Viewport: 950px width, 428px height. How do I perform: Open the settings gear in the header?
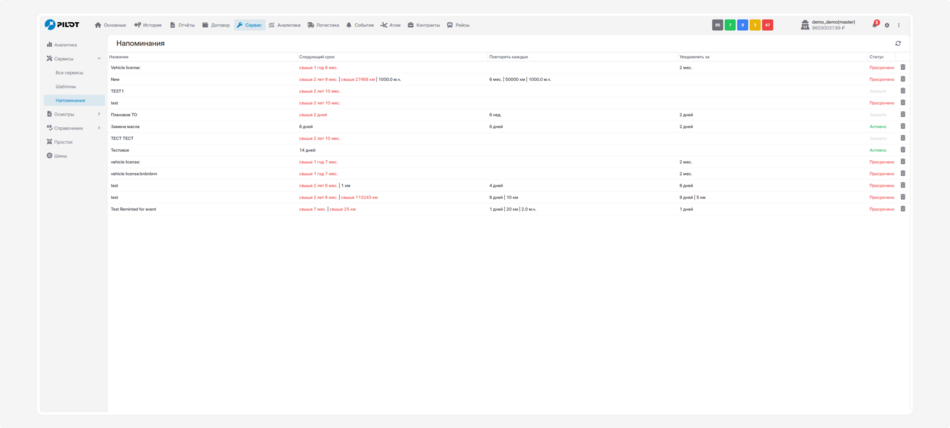pyautogui.click(x=887, y=25)
